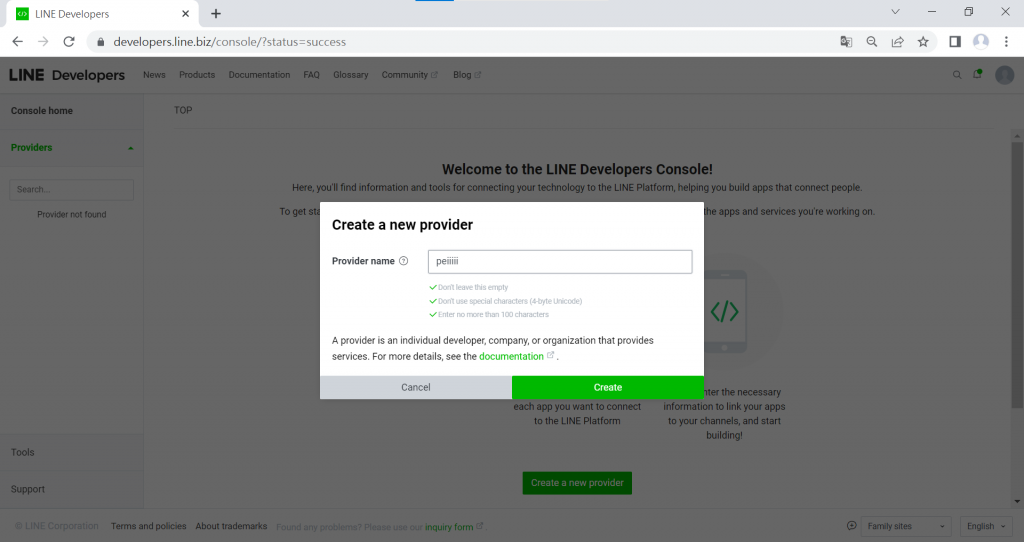The image size is (1024, 542).
Task: Click the Provider name input field
Action: pyautogui.click(x=560, y=261)
